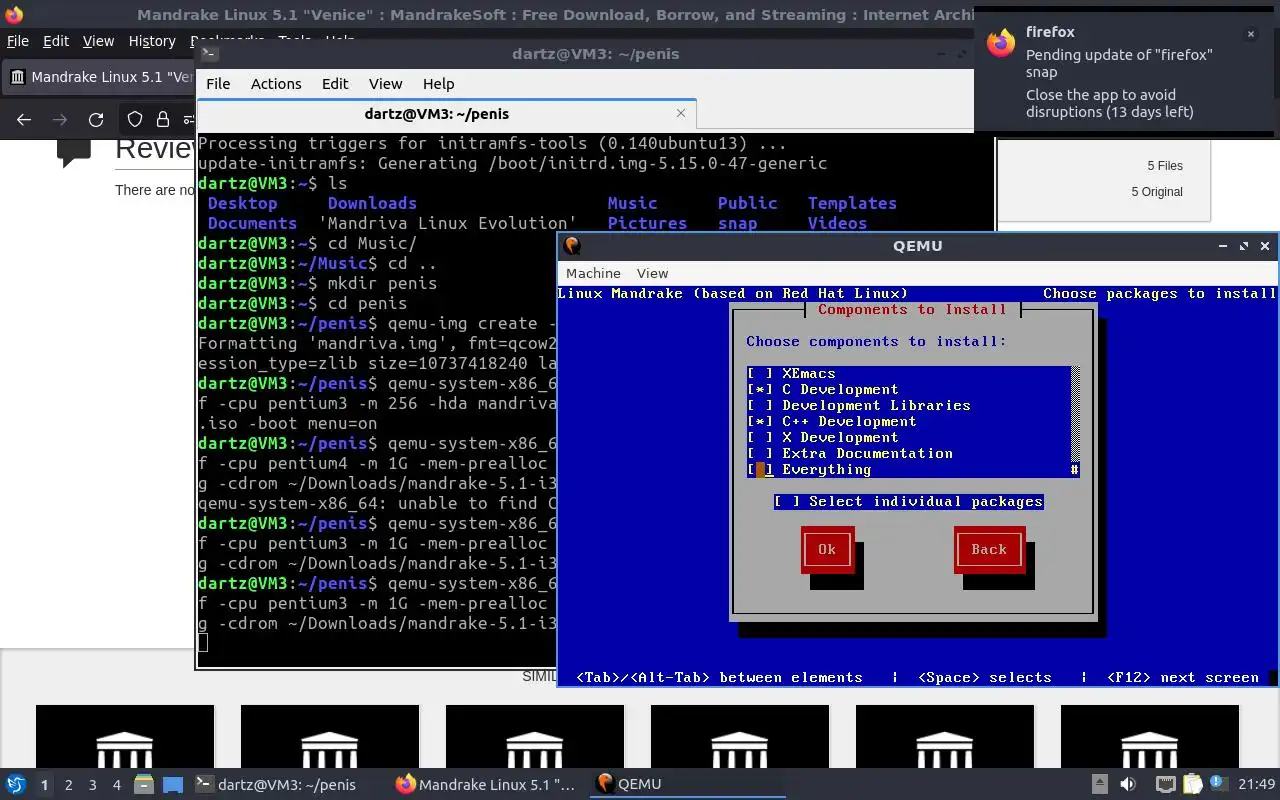Click Back in the Components to Install dialog
1280x800 pixels.
click(989, 549)
